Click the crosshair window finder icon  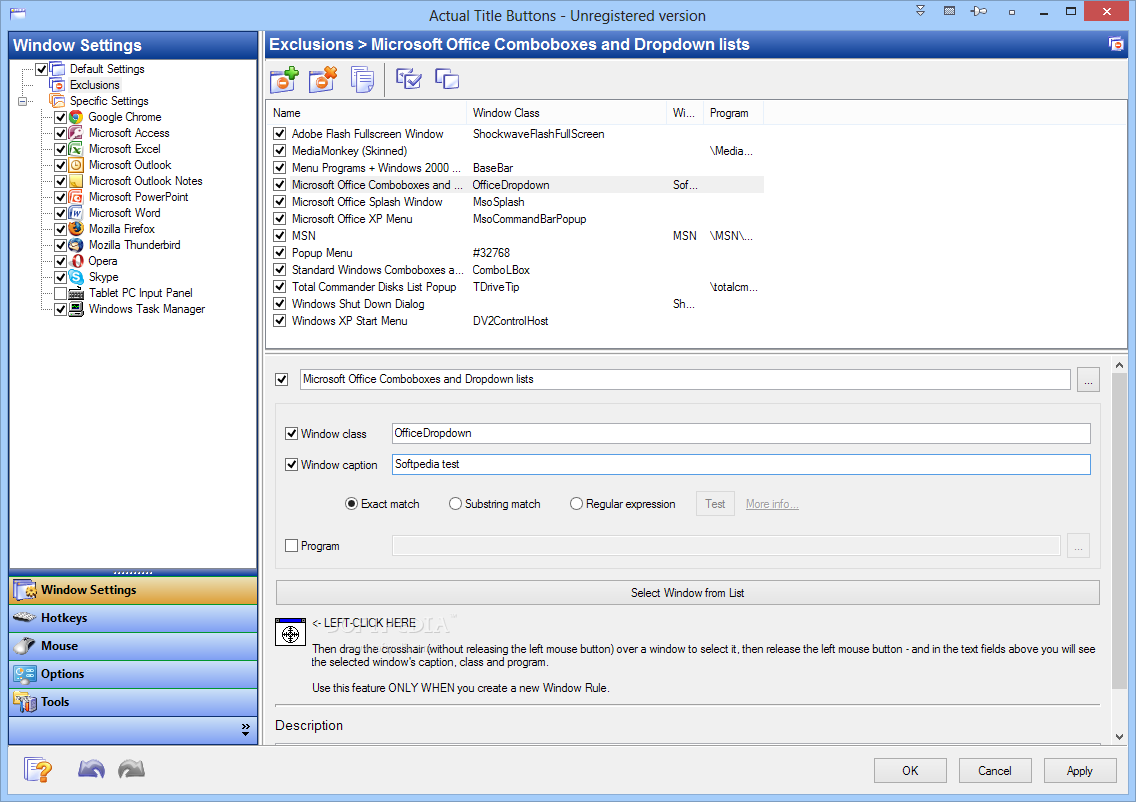pos(291,632)
